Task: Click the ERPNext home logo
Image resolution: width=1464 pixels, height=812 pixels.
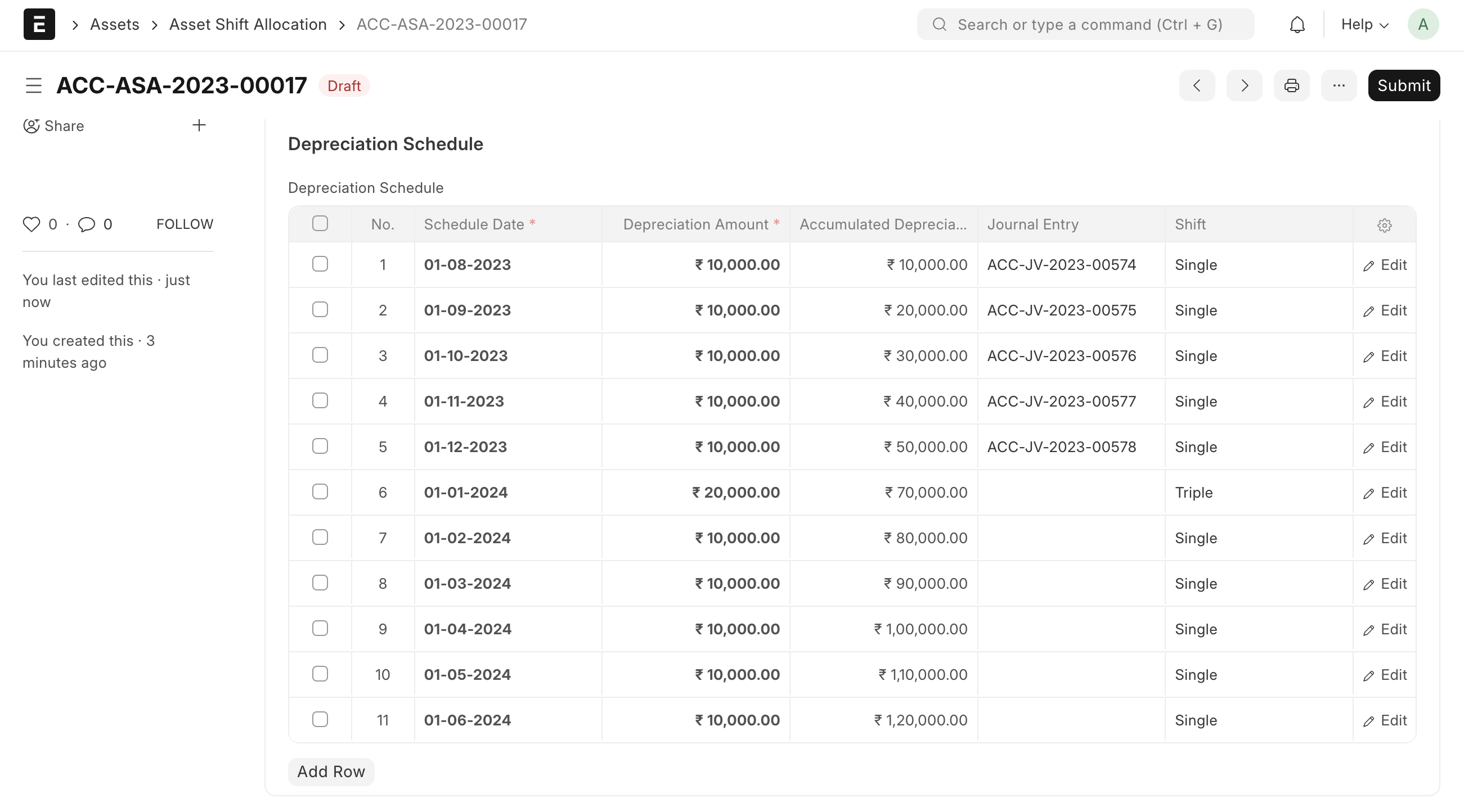Action: click(x=39, y=24)
